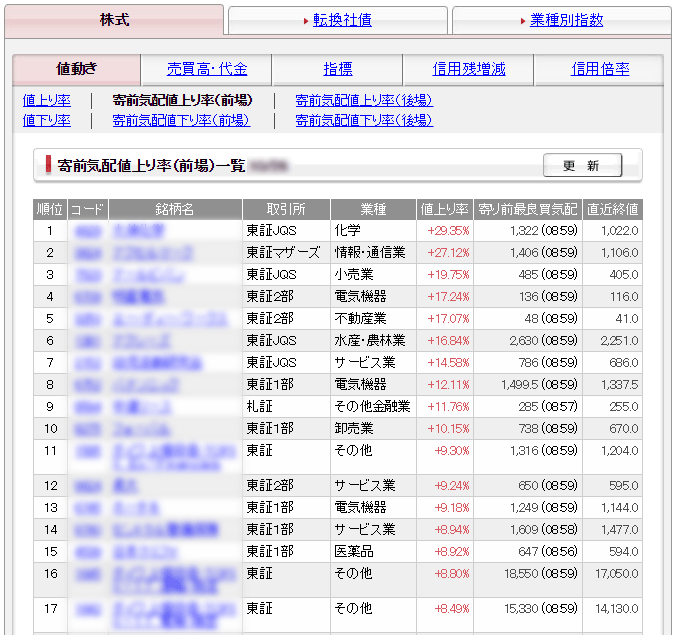Open the 値上り率 ranking link
The image size is (684, 635).
pos(46,100)
